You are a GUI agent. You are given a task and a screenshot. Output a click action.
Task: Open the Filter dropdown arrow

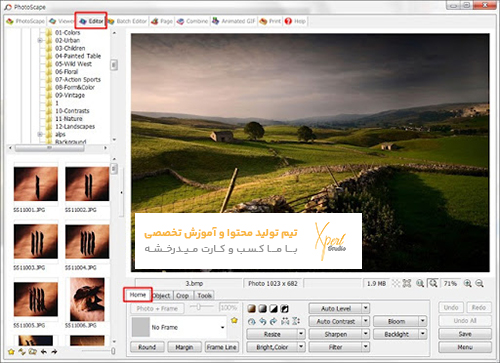tap(366, 347)
